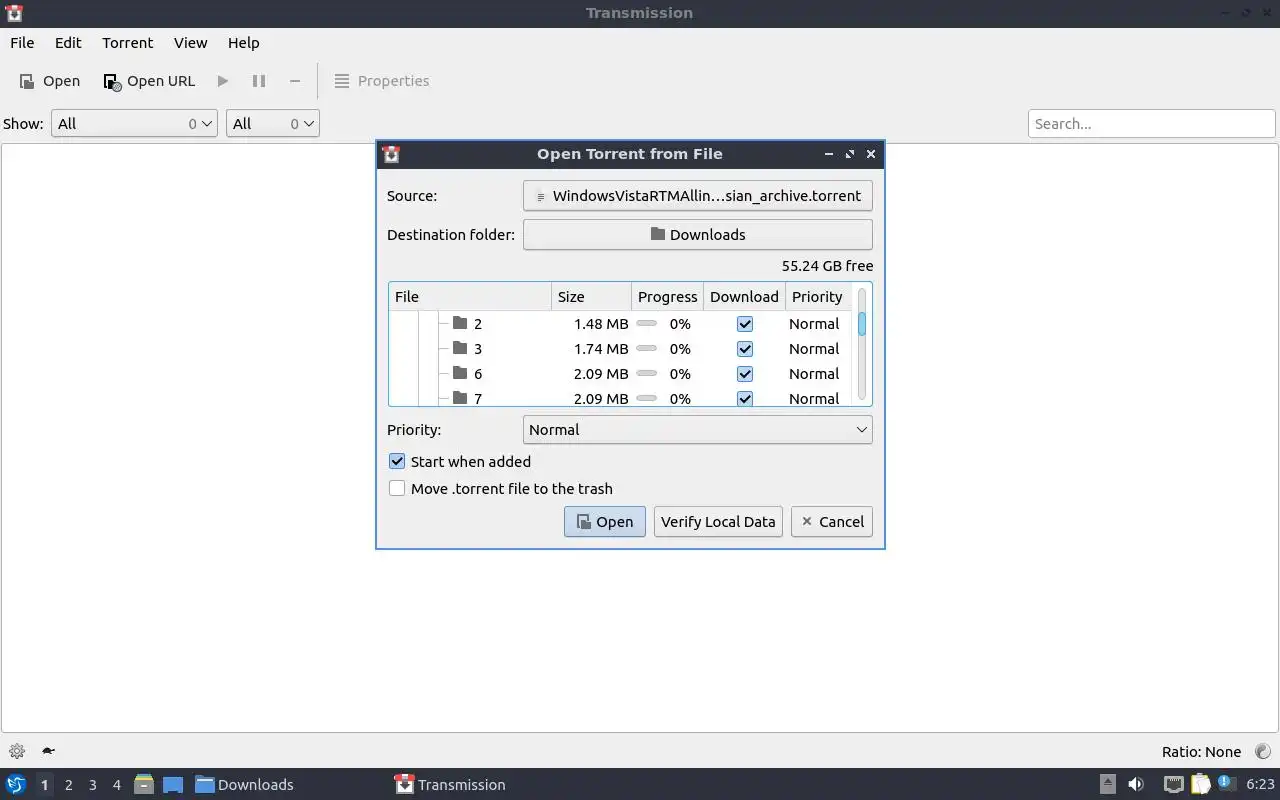Open the Help menu

pyautogui.click(x=243, y=43)
